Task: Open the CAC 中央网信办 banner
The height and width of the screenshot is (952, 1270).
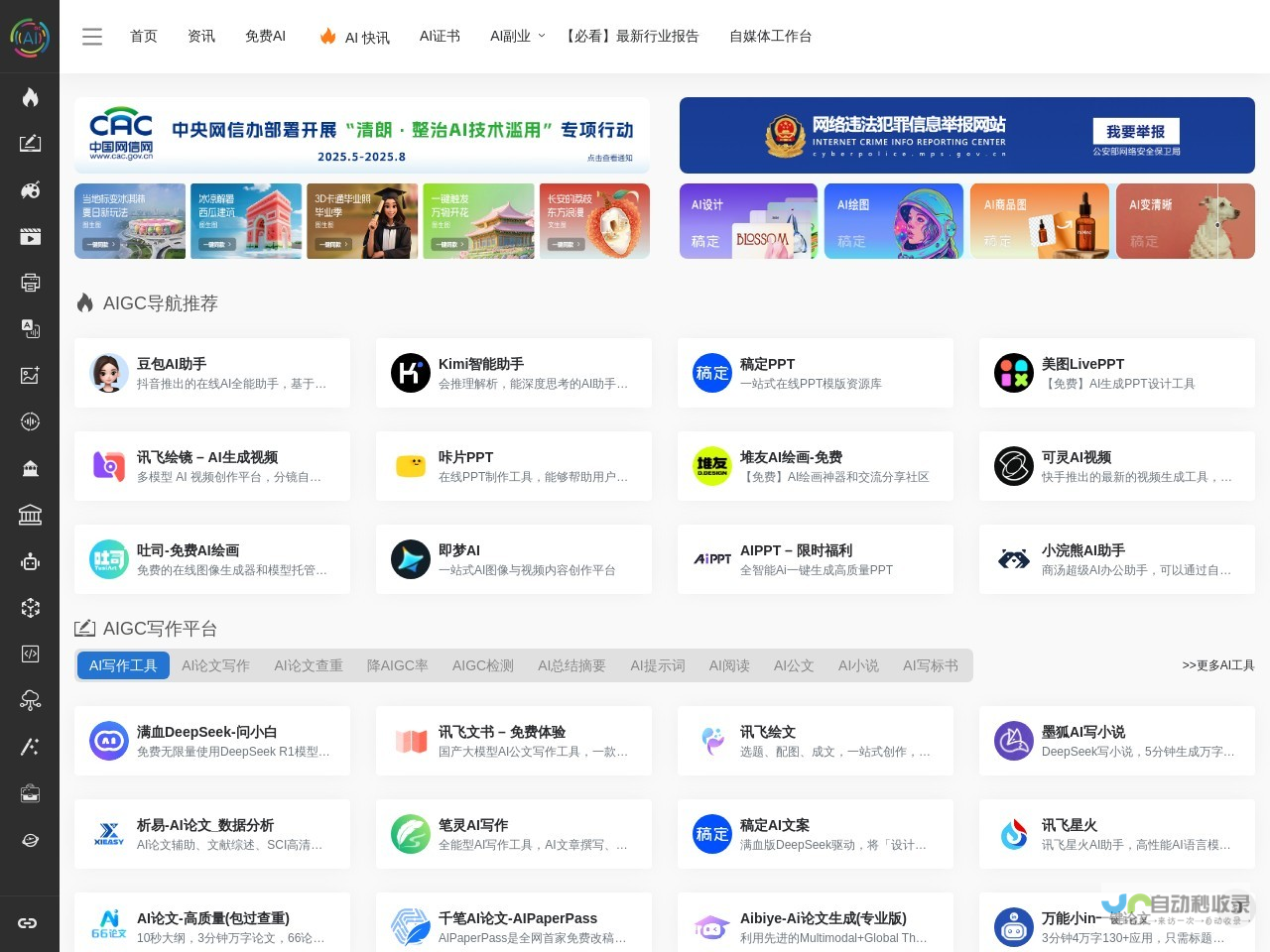Action: (x=362, y=136)
